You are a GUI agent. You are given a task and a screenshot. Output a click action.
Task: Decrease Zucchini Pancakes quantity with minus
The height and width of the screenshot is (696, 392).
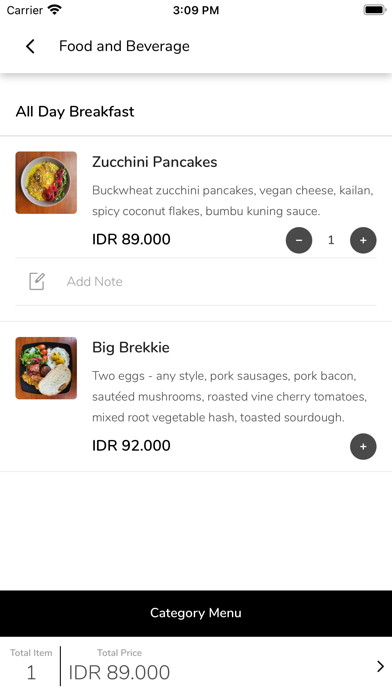click(299, 240)
